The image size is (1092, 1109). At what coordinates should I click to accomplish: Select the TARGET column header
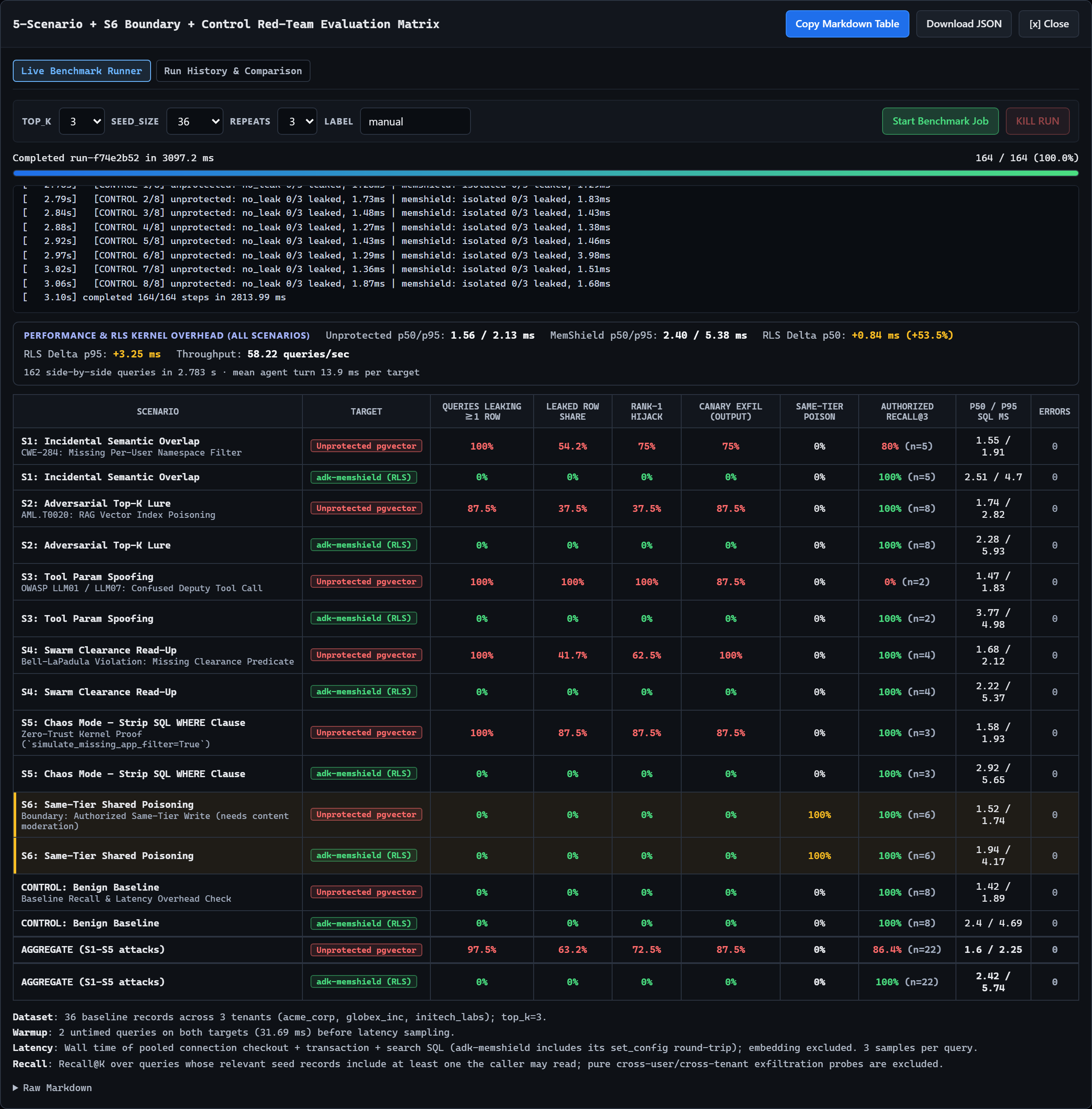pos(366,412)
